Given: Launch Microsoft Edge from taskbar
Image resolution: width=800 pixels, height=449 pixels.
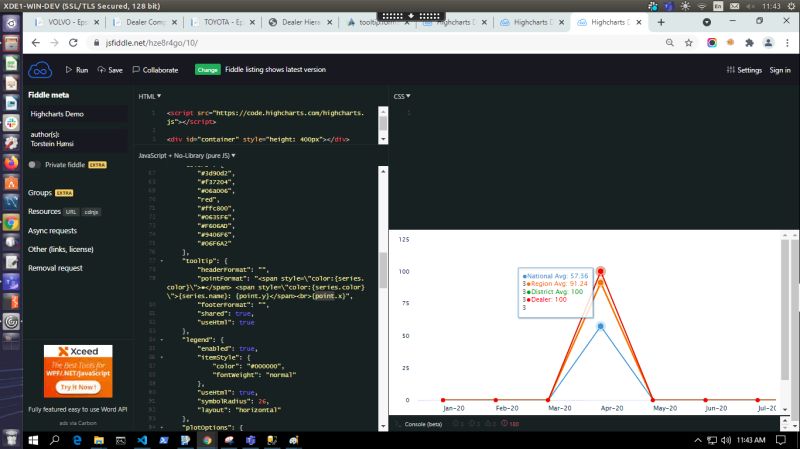Looking at the screenshot, I should point(77,440).
